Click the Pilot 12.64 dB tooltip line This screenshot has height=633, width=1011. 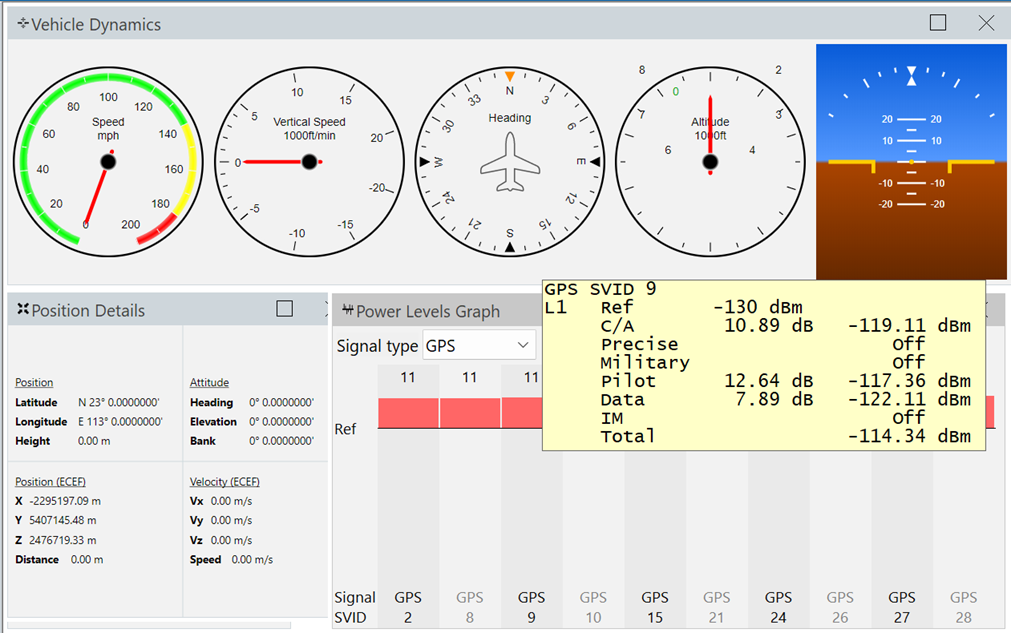[785, 381]
